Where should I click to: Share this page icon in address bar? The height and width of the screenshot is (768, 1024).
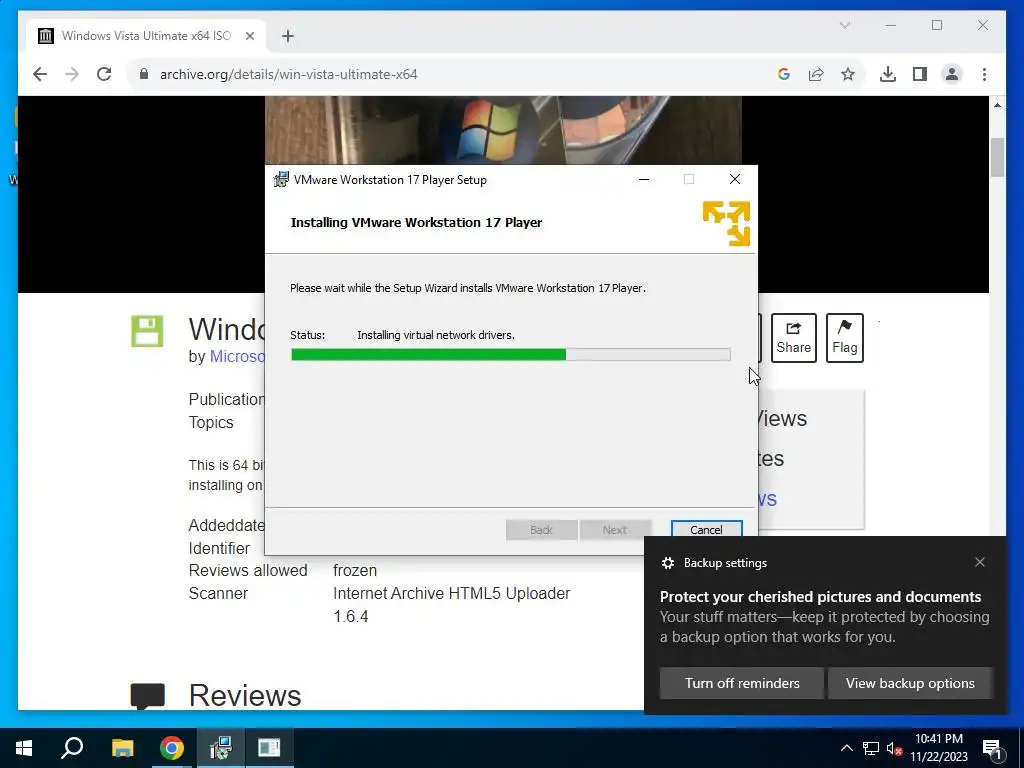(816, 74)
